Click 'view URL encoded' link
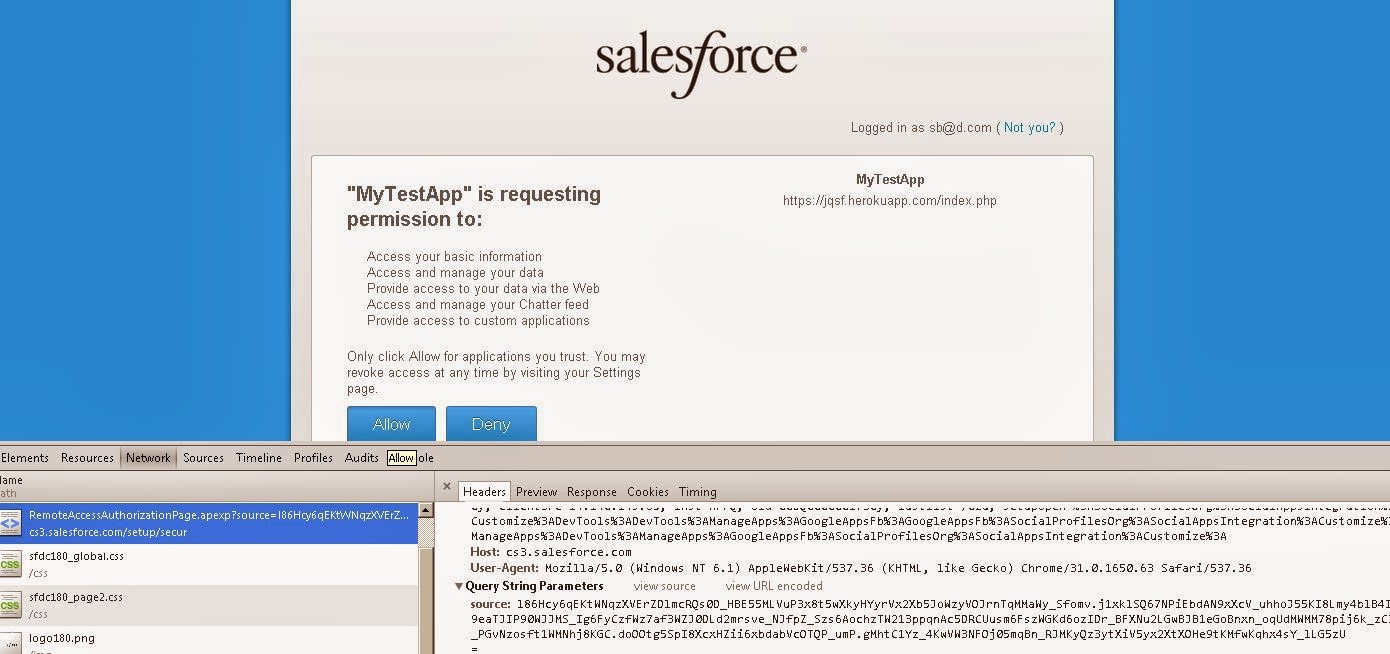 click(774, 587)
